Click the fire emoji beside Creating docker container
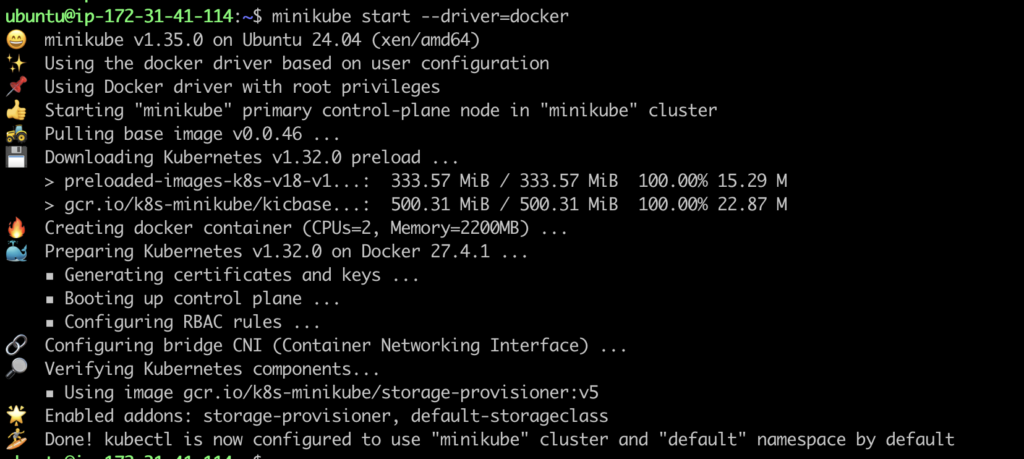This screenshot has height=459, width=1024. 15,229
